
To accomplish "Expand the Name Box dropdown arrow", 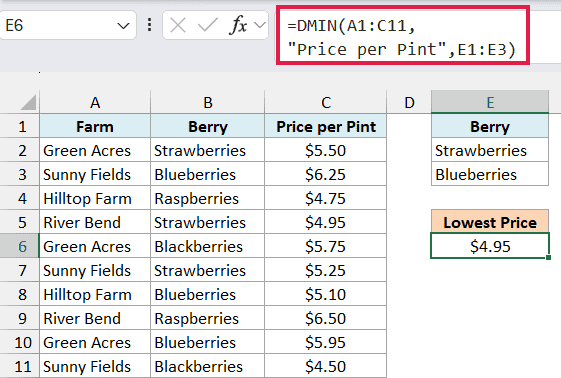I will pyautogui.click(x=123, y=26).
